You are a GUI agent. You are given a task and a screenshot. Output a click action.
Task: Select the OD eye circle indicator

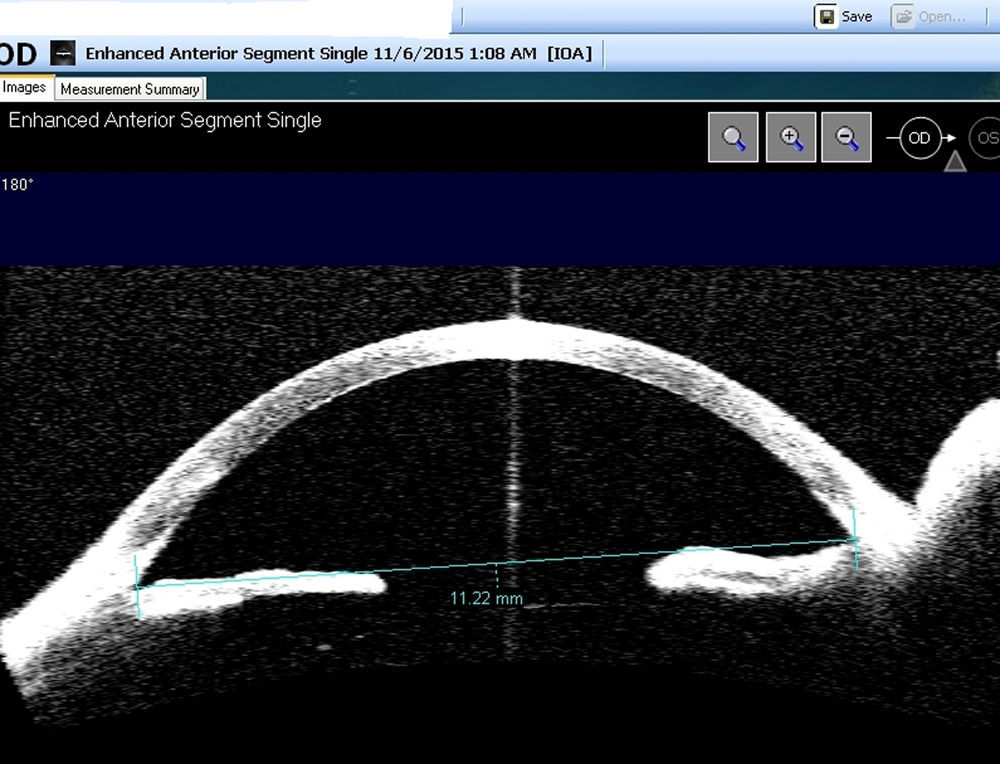tap(919, 138)
